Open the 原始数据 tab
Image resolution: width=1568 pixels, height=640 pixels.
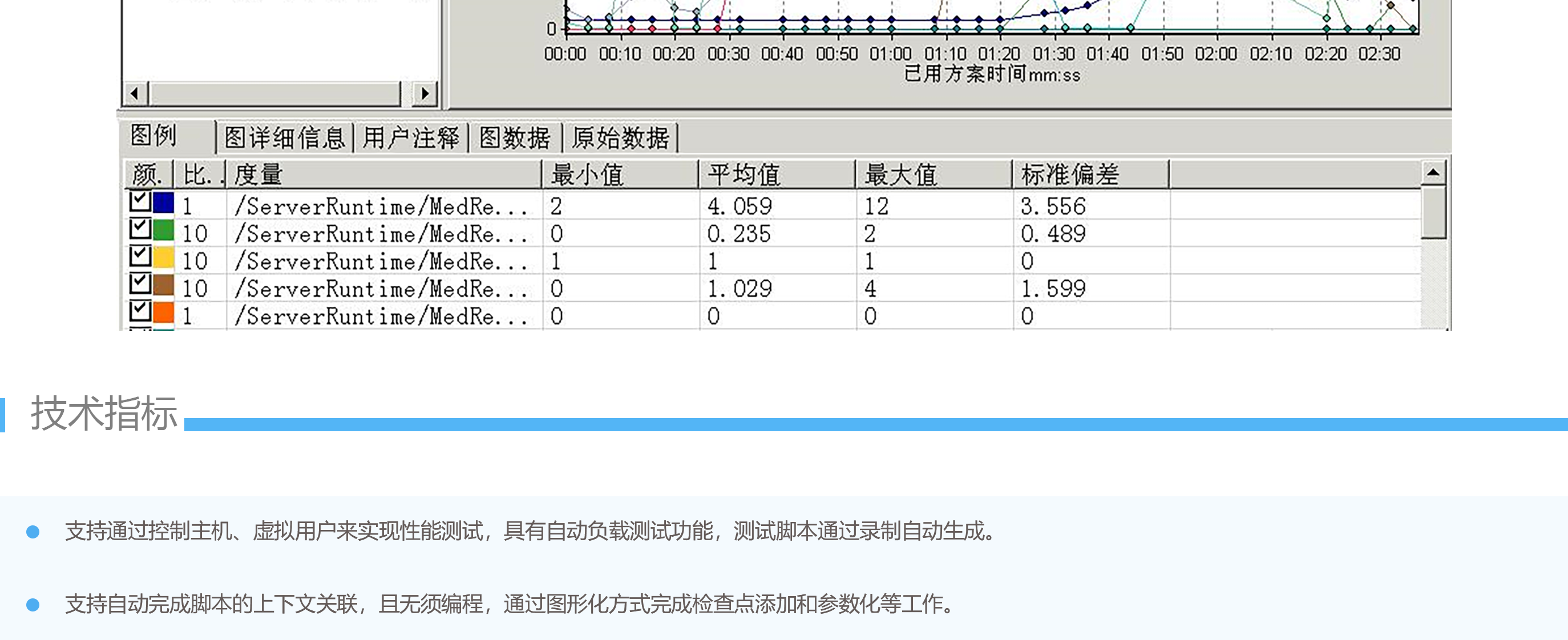click(x=620, y=138)
